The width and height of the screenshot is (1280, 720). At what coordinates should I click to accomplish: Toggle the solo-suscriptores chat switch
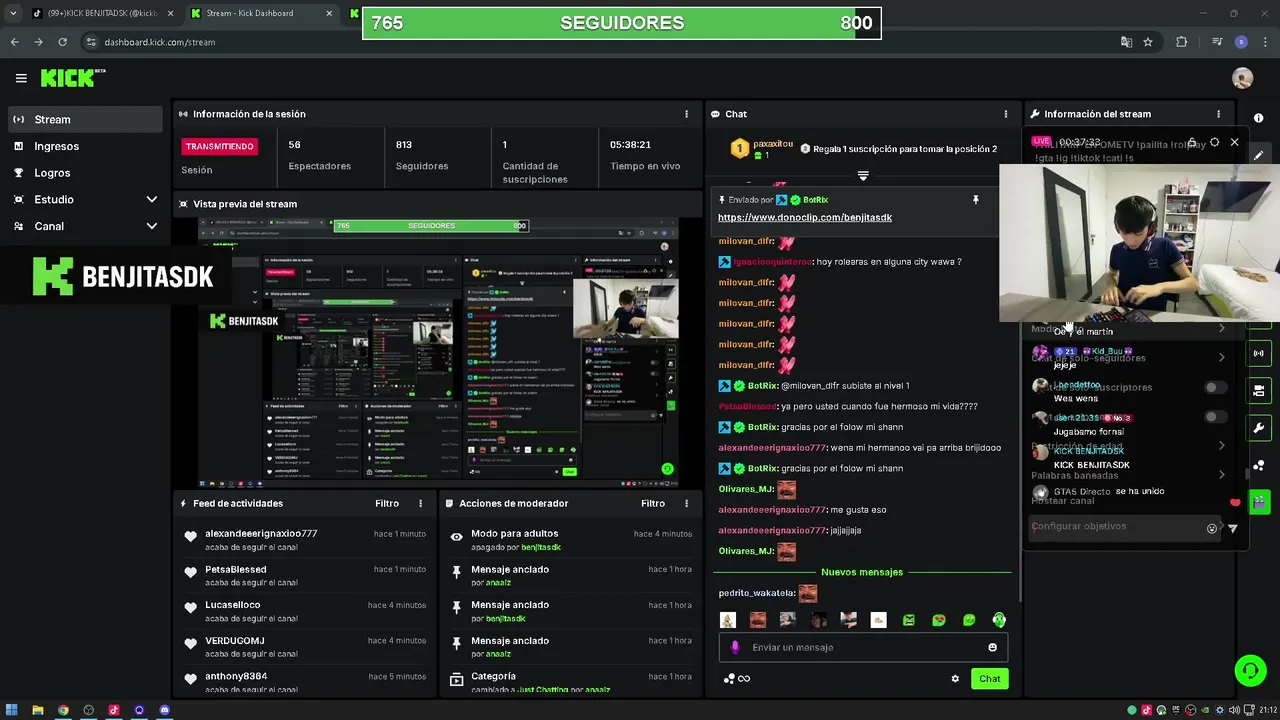click(1215, 387)
